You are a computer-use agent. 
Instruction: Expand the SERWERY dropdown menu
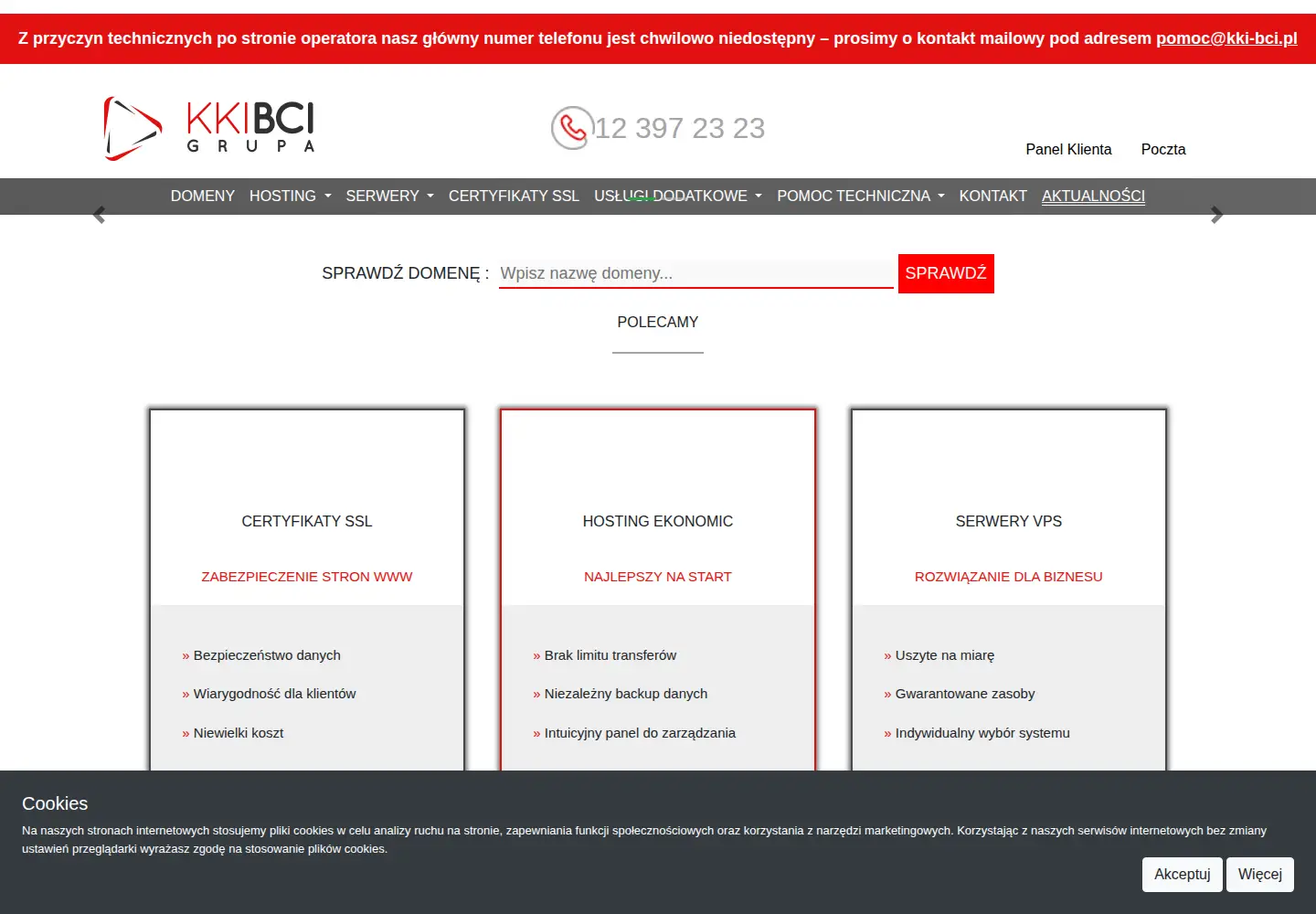(390, 196)
